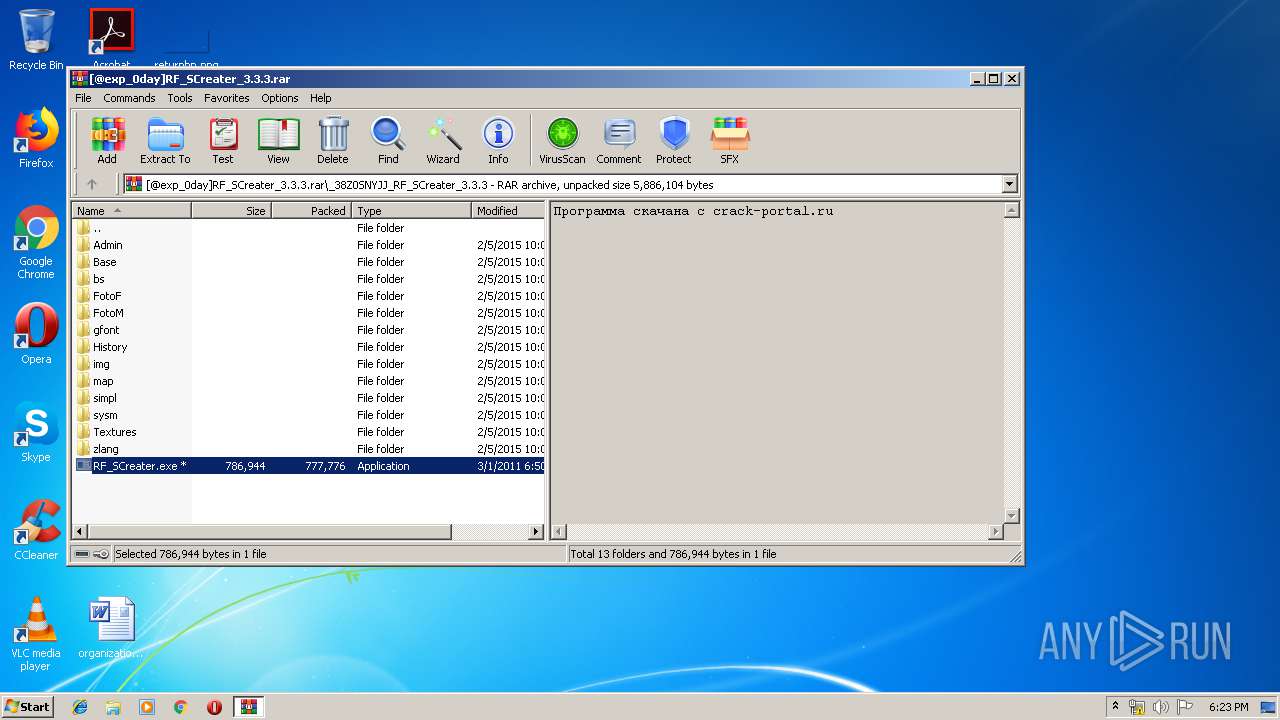Select the parent '..' folder row

[309, 228]
